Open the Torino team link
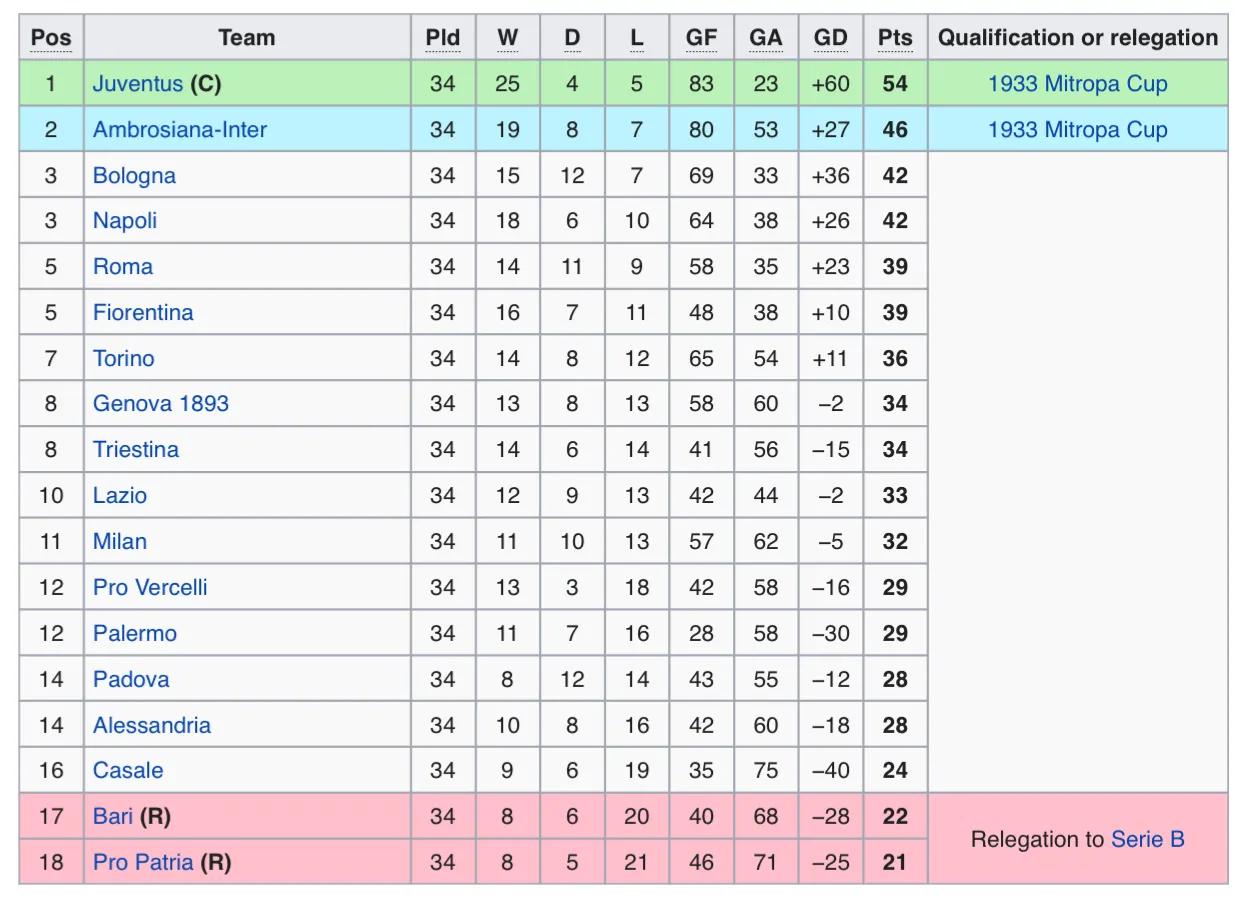The image size is (1237, 899). pyautogui.click(x=124, y=359)
